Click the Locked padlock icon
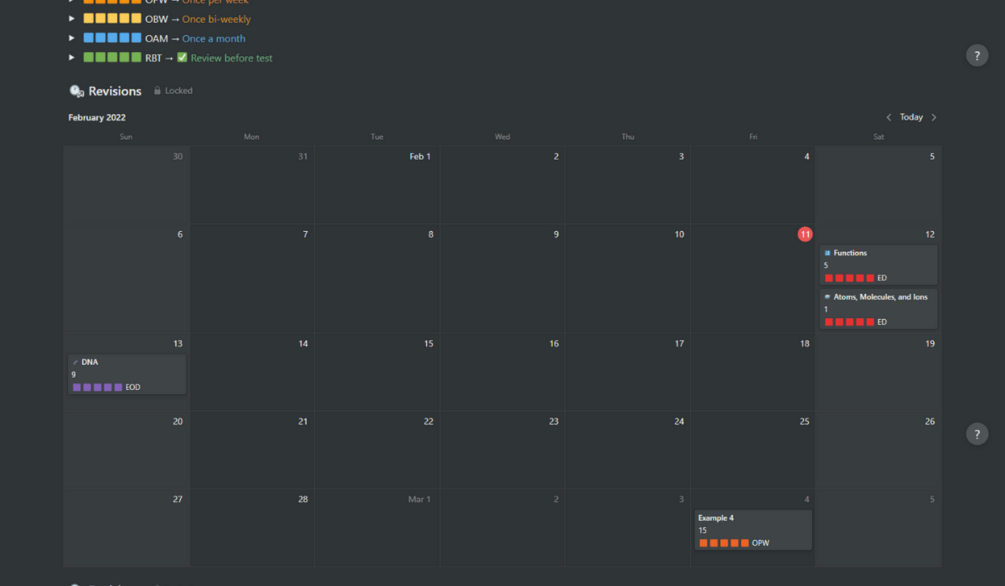The height and width of the screenshot is (586, 1005). [157, 90]
